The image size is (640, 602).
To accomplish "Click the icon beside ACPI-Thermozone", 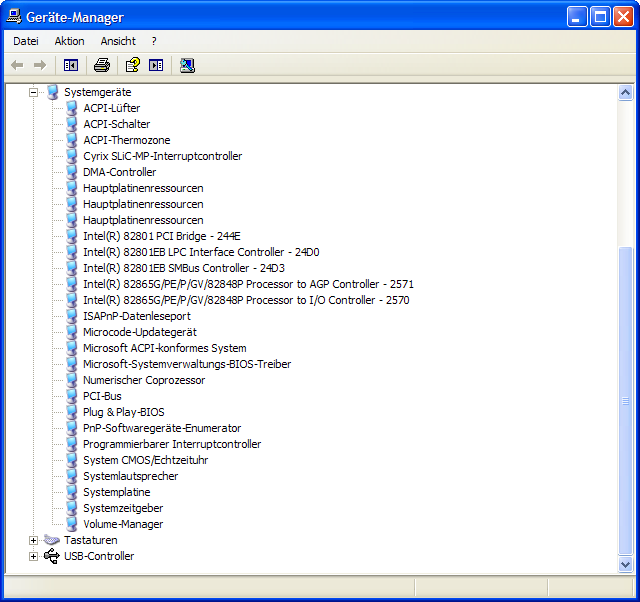I will tap(72, 140).
